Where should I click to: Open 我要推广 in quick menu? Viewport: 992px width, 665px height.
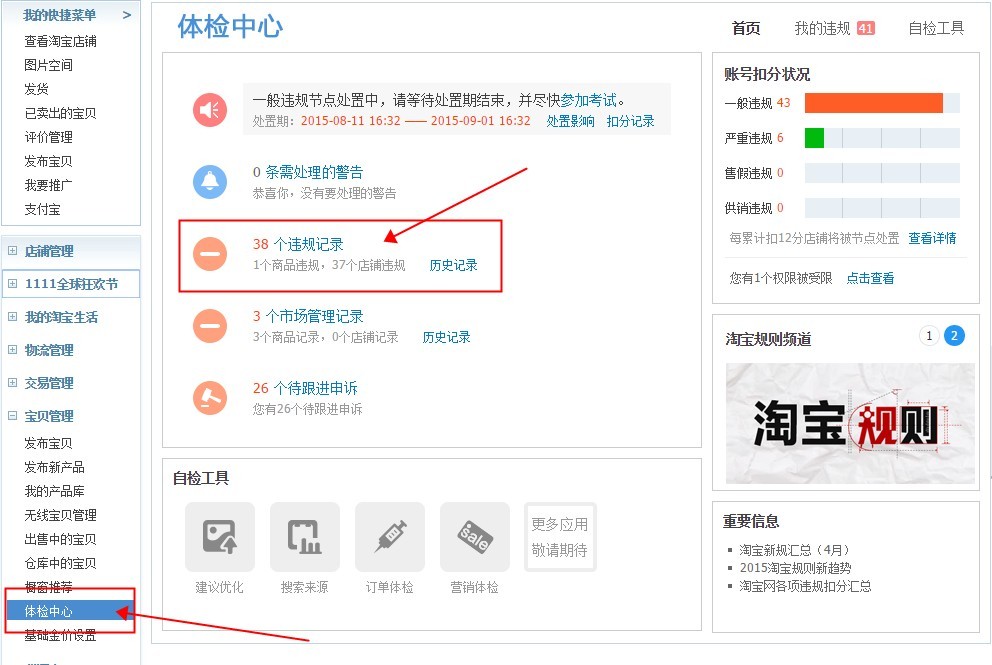pyautogui.click(x=48, y=185)
